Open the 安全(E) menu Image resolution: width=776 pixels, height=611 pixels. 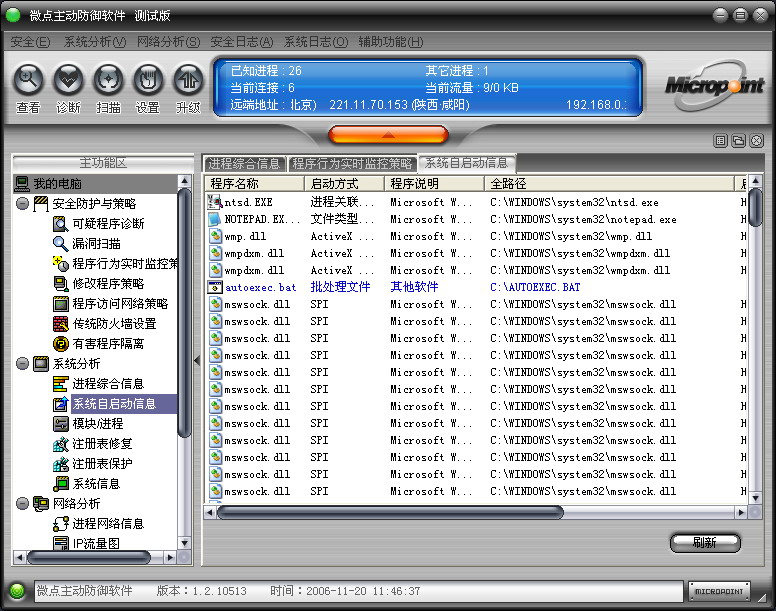30,42
